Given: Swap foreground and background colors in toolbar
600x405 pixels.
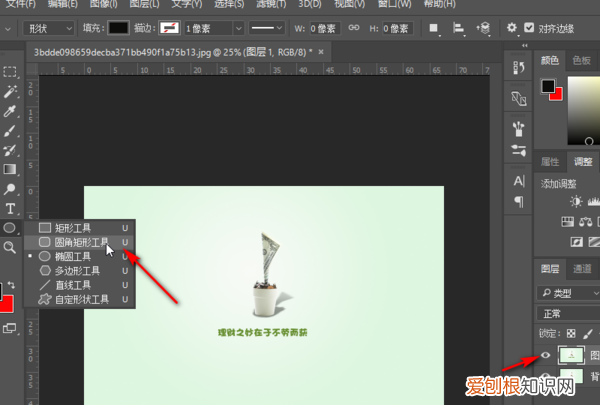Looking at the screenshot, I should pos(11,285).
